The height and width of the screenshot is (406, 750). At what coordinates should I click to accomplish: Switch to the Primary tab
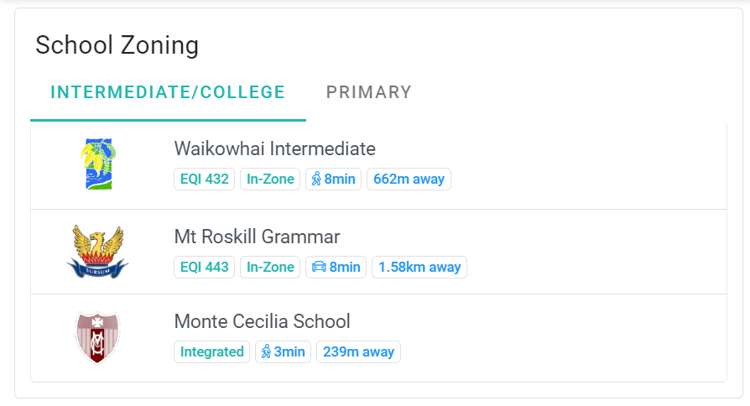point(368,92)
